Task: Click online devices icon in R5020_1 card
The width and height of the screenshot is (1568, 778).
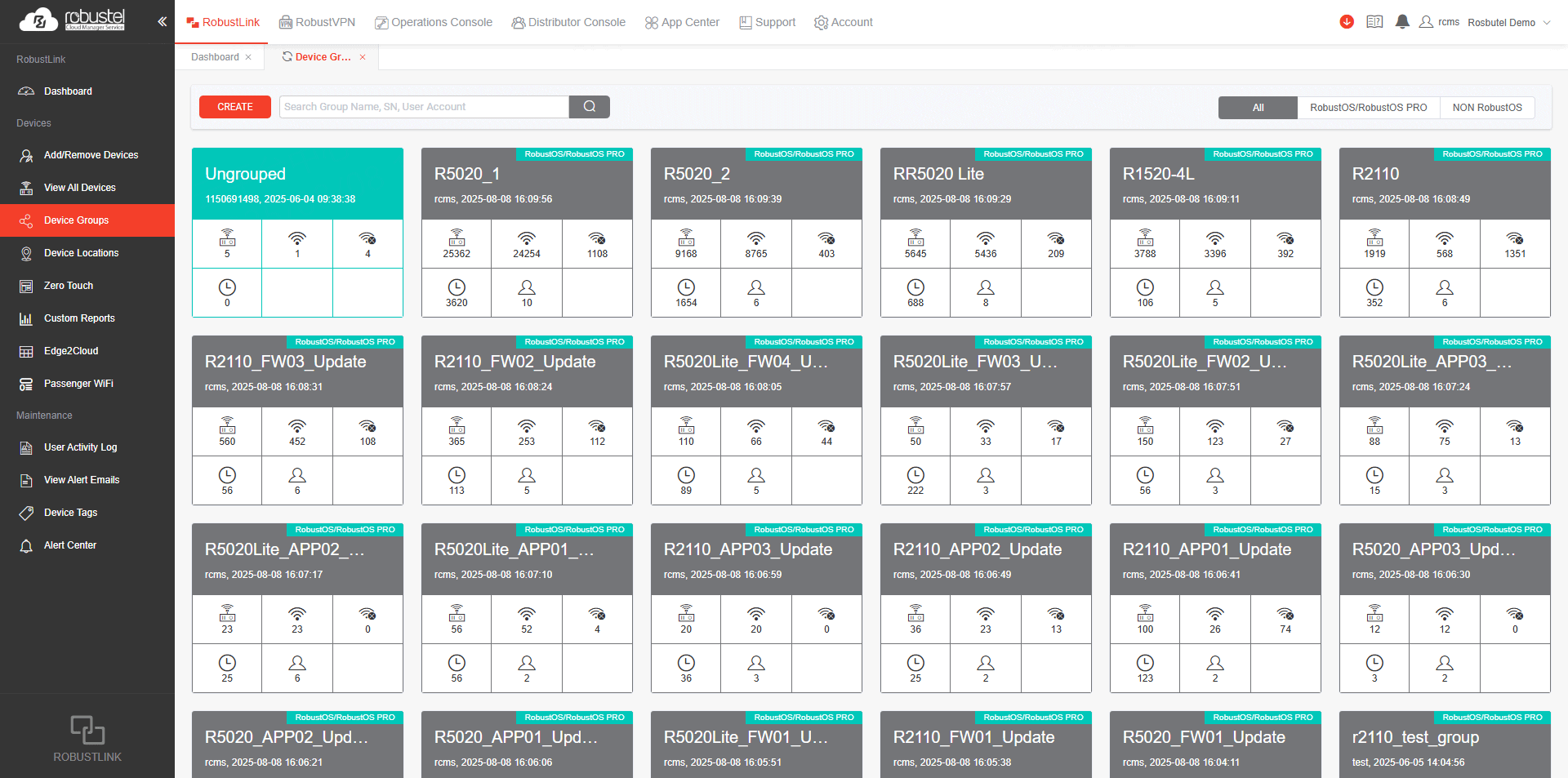Action: pyautogui.click(x=527, y=239)
